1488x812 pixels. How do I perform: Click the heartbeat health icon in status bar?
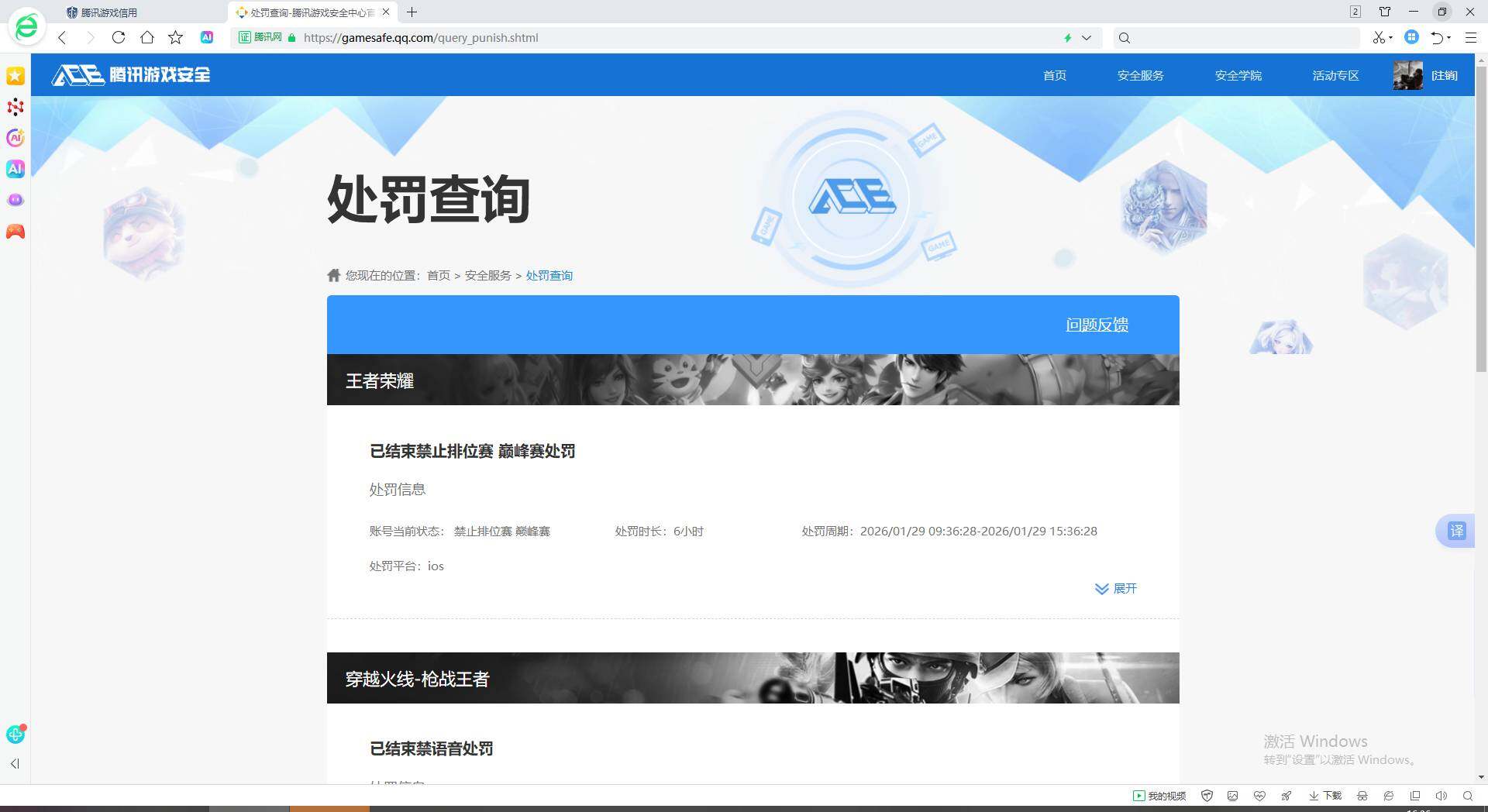(1259, 796)
